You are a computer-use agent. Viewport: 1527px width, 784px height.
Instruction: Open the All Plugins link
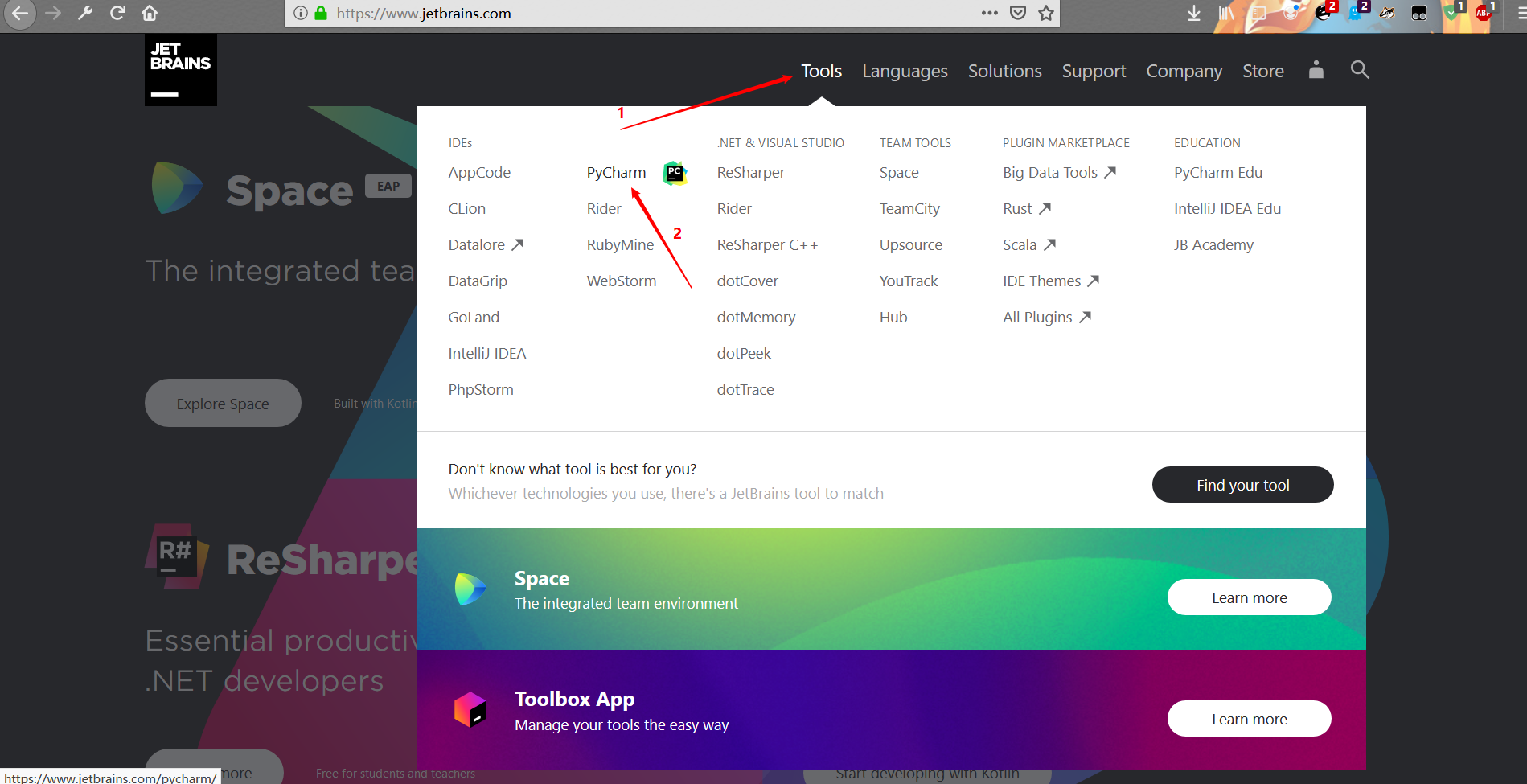click(1047, 317)
